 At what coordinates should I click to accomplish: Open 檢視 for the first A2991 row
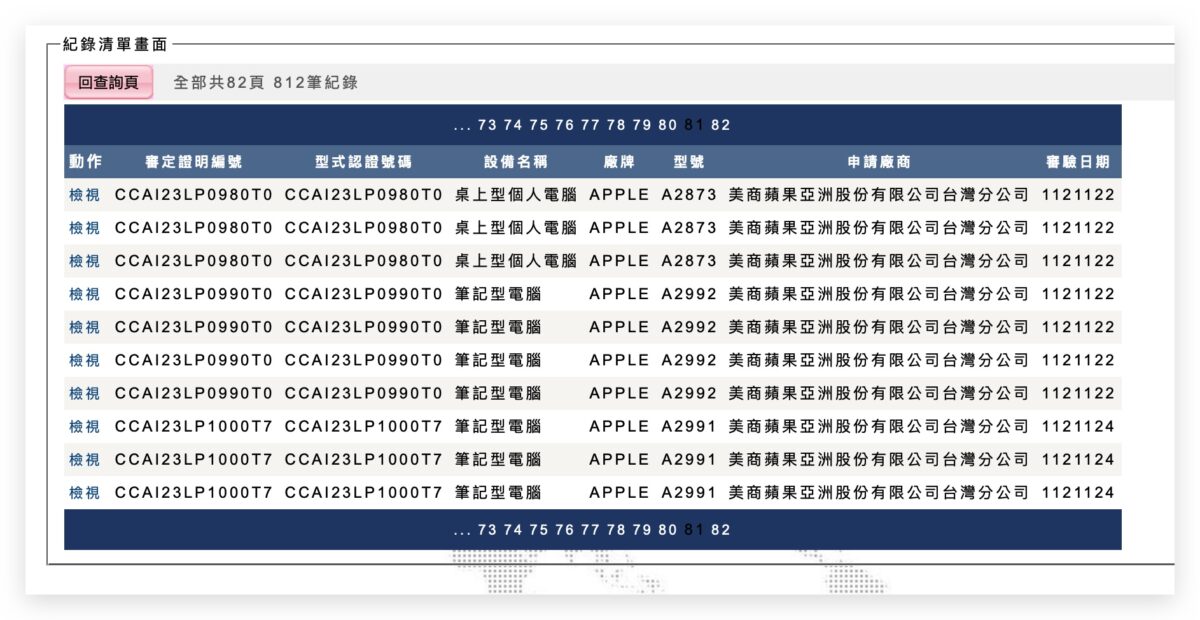click(x=84, y=426)
